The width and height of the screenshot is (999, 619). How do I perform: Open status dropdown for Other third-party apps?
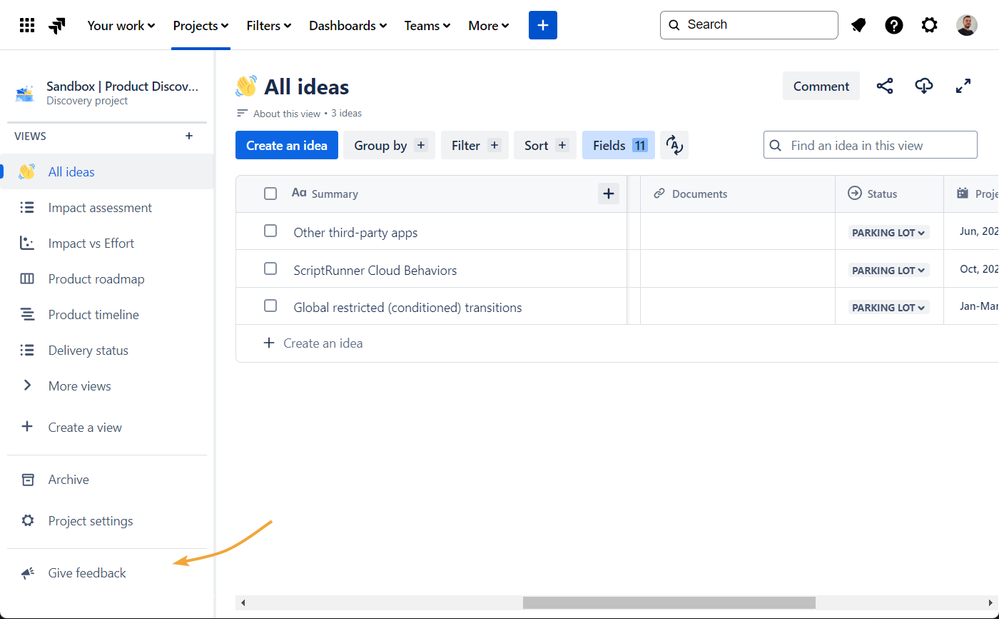888,232
